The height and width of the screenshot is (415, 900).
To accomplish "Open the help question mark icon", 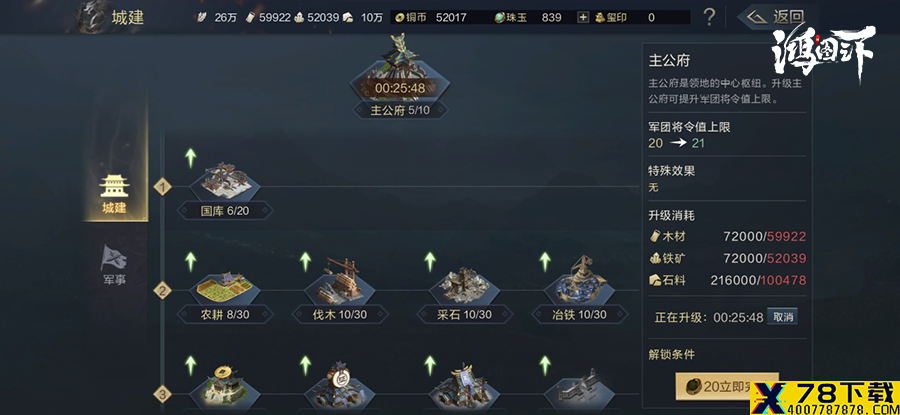I will (709, 17).
